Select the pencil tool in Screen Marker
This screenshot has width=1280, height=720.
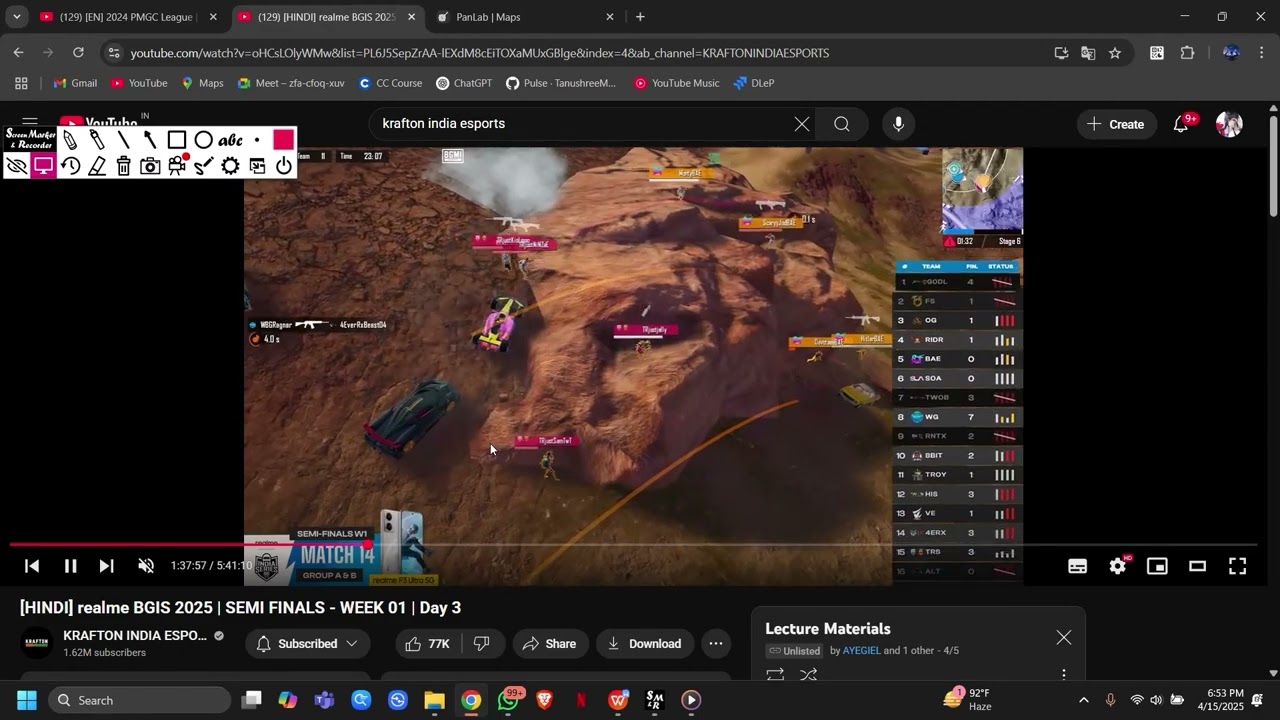[70, 140]
